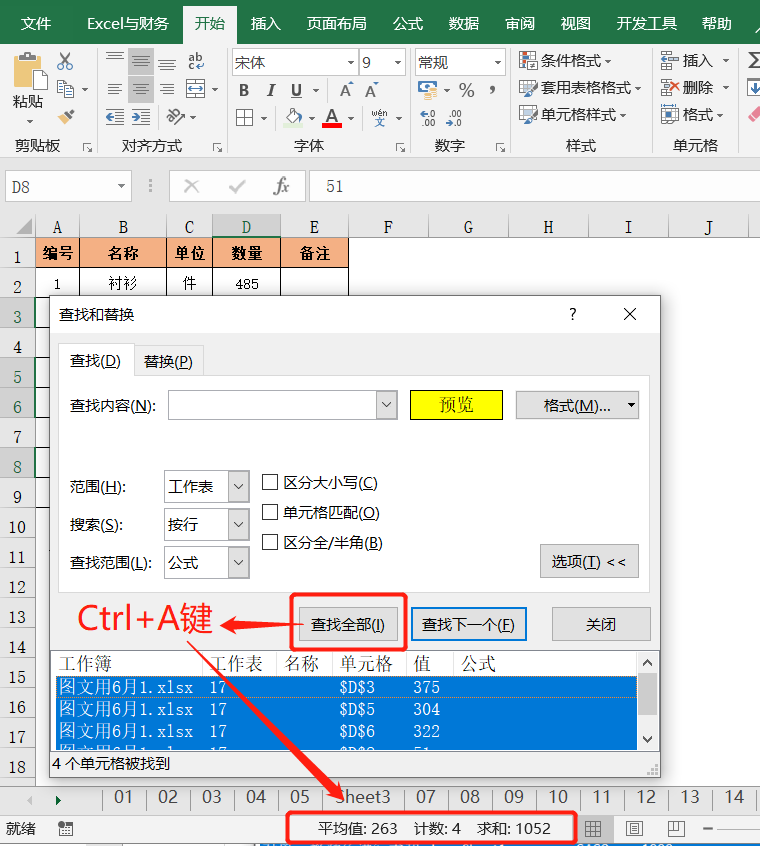Open the 插入 ribbon tab

(265, 23)
